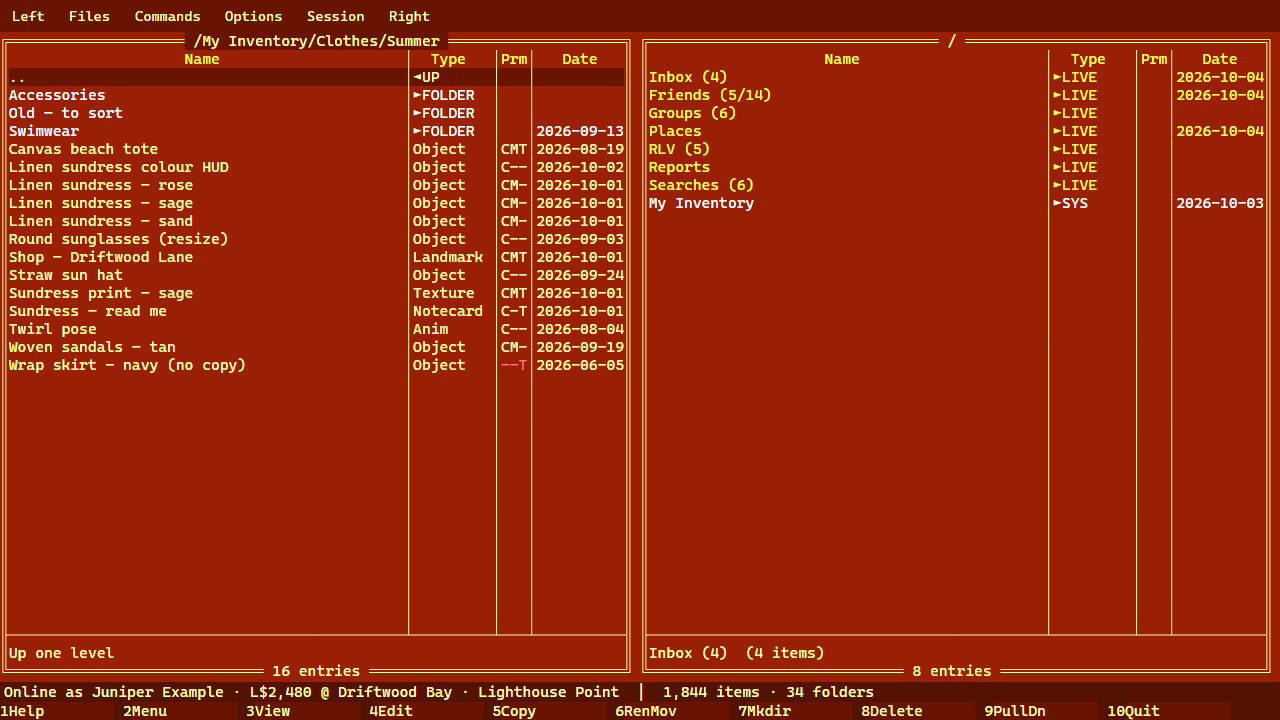Viewport: 1280px width, 720px height.
Task: Select 'Sundress print - sage' texture
Action: point(316,293)
